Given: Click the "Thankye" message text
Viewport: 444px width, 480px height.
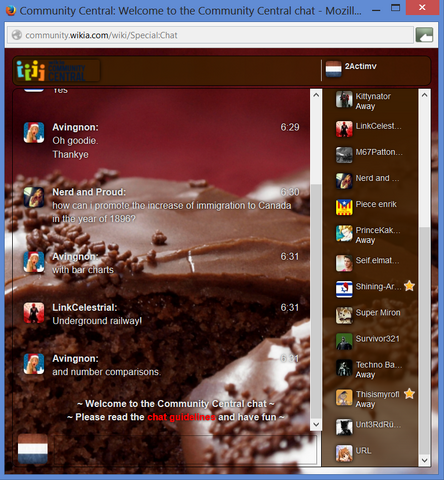Looking at the screenshot, I should coord(70,155).
